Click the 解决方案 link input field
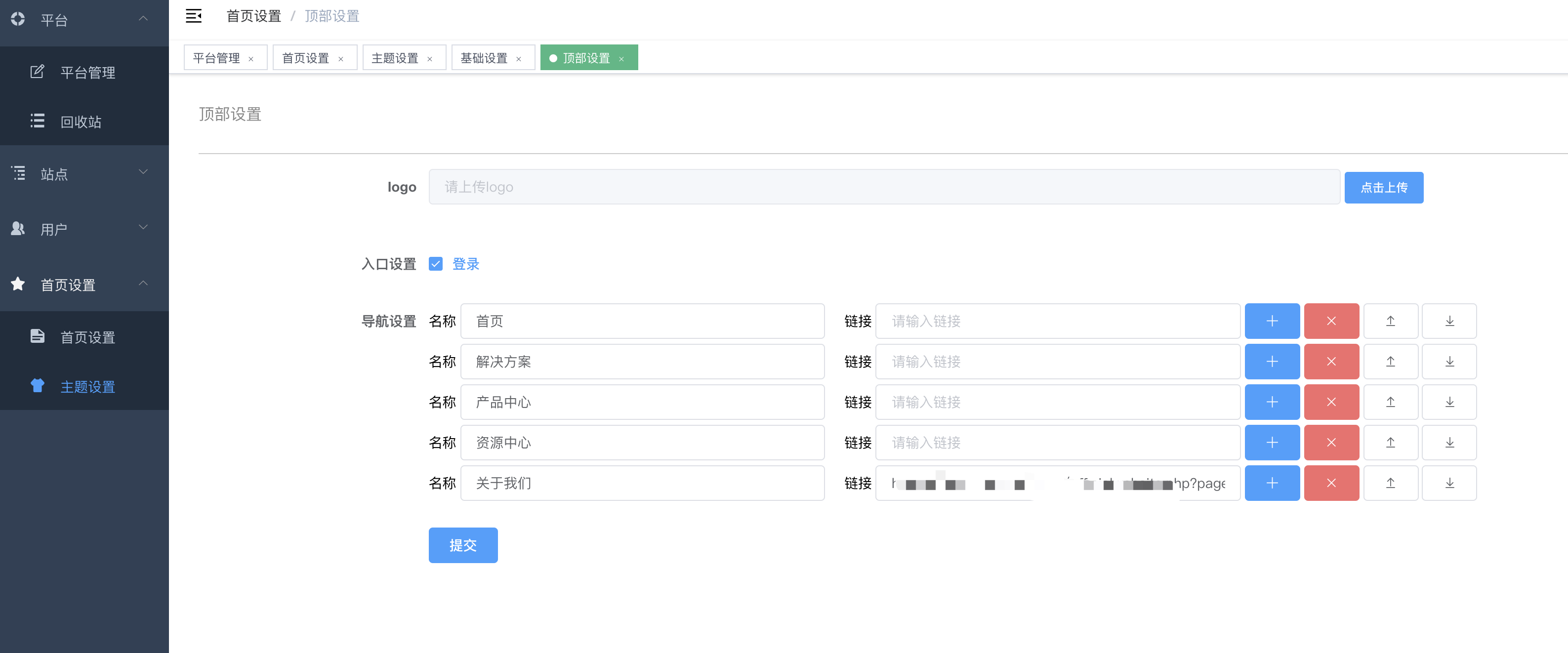1568x653 pixels. 1057,362
